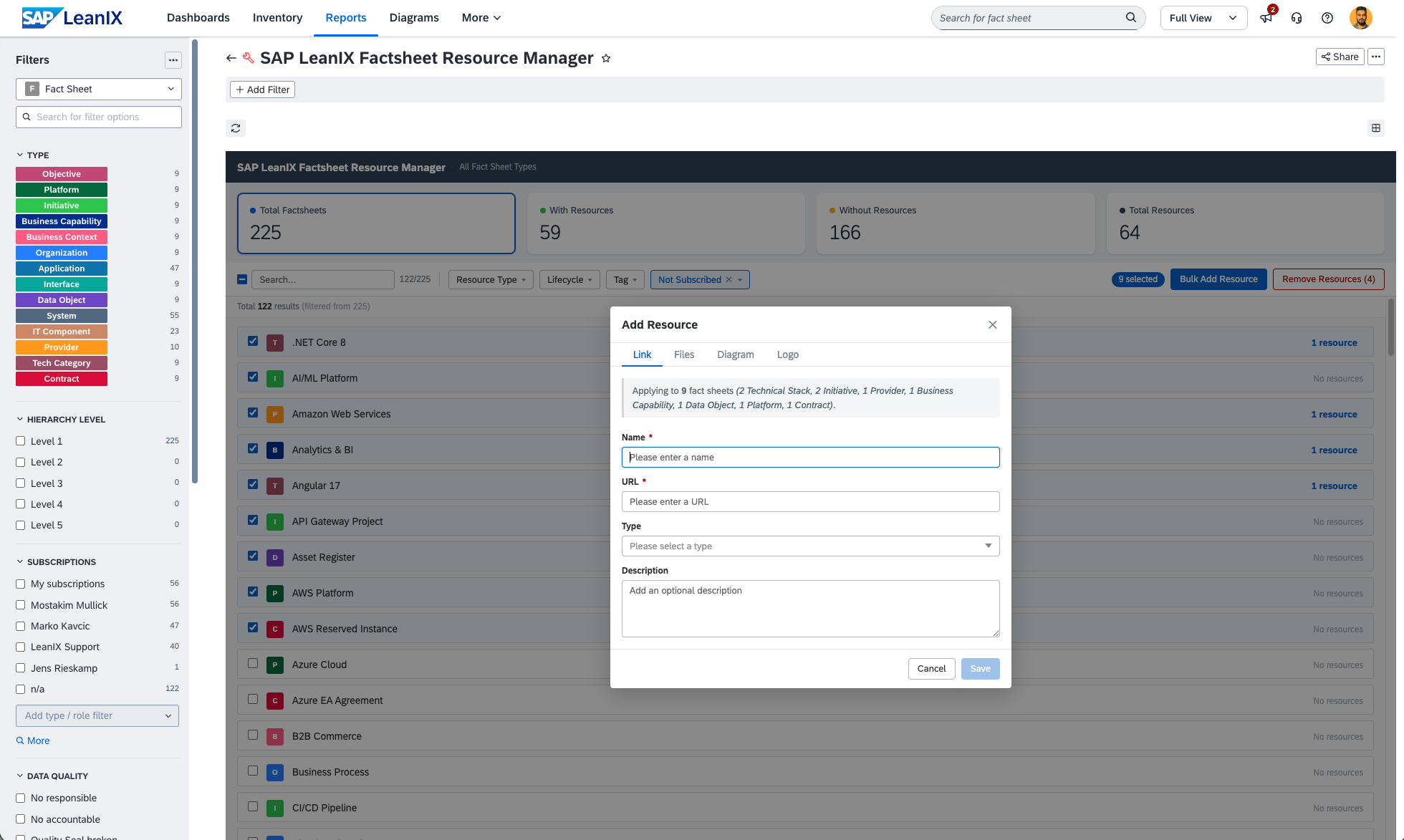Click the back arrow beside report title
The image size is (1404, 840).
231,58
